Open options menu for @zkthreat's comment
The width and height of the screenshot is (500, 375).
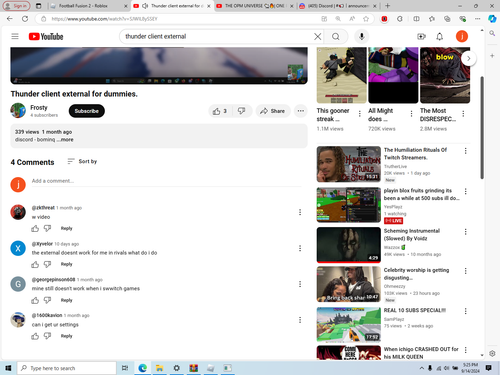[300, 212]
